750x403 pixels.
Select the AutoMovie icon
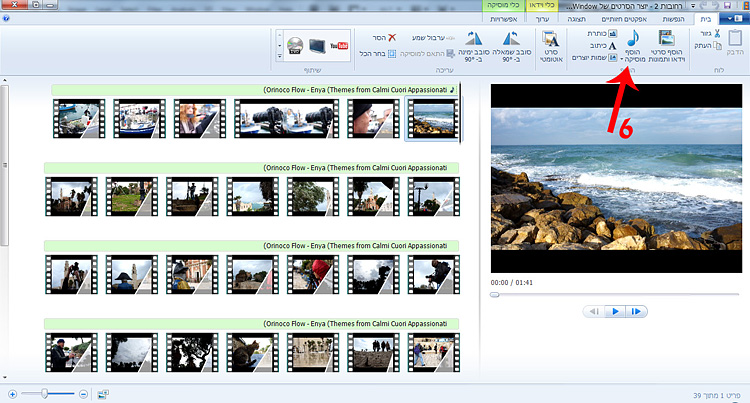(550, 40)
